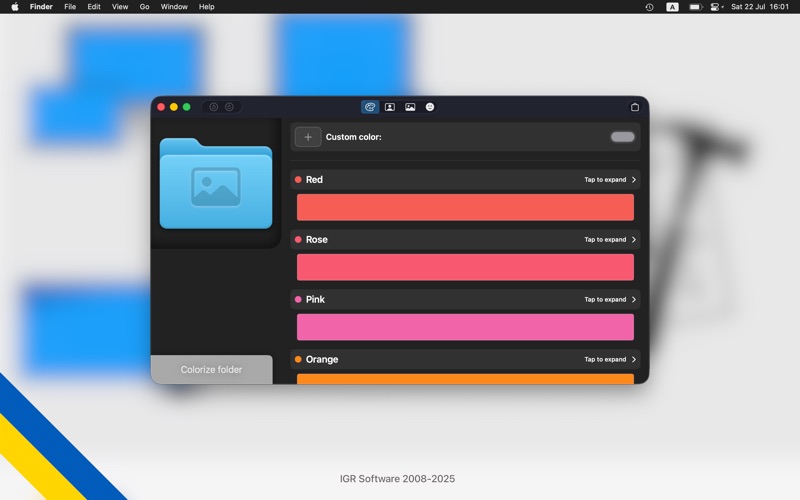Click the Colorize folder button
This screenshot has width=800, height=500.
pos(212,369)
